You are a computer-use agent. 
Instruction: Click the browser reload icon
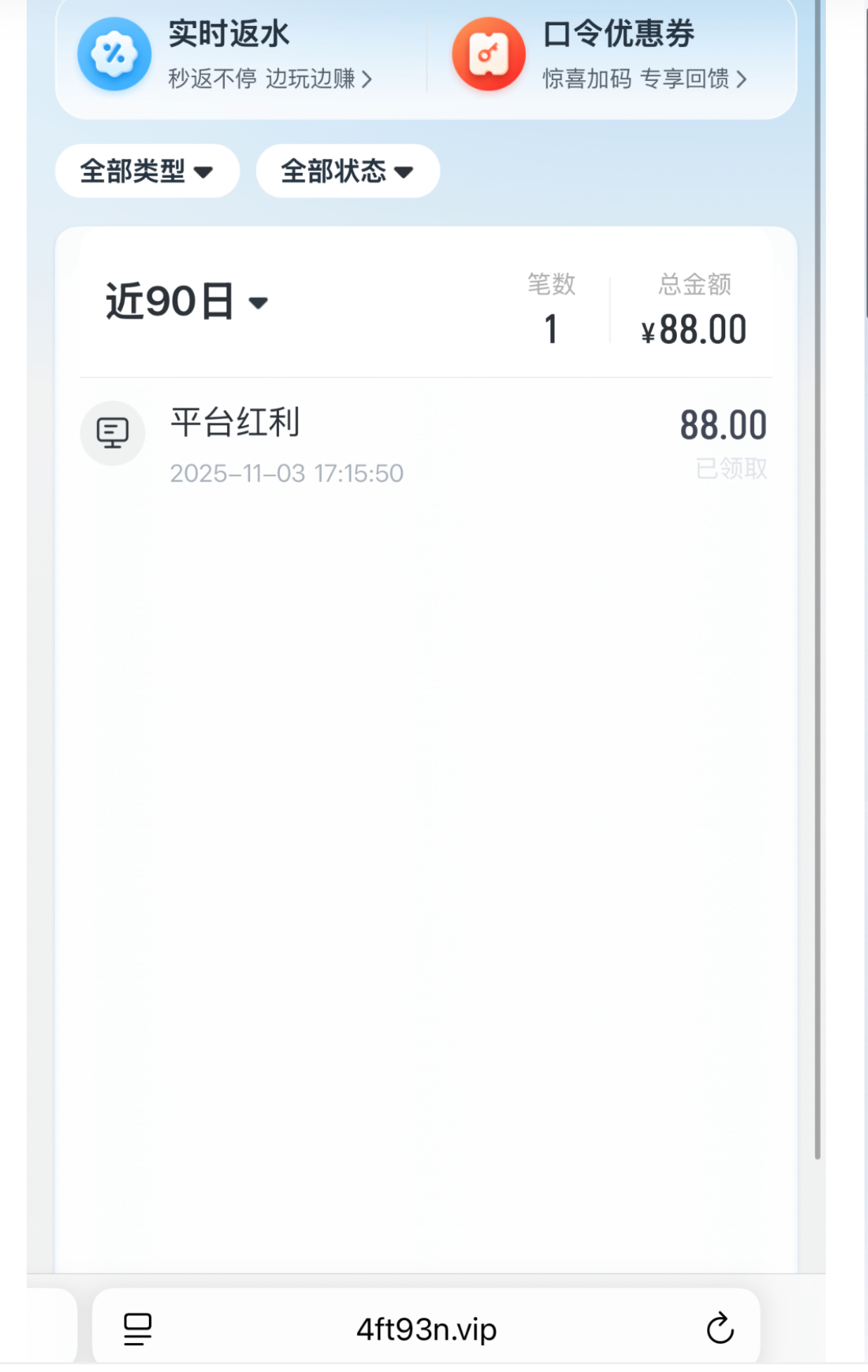720,1328
